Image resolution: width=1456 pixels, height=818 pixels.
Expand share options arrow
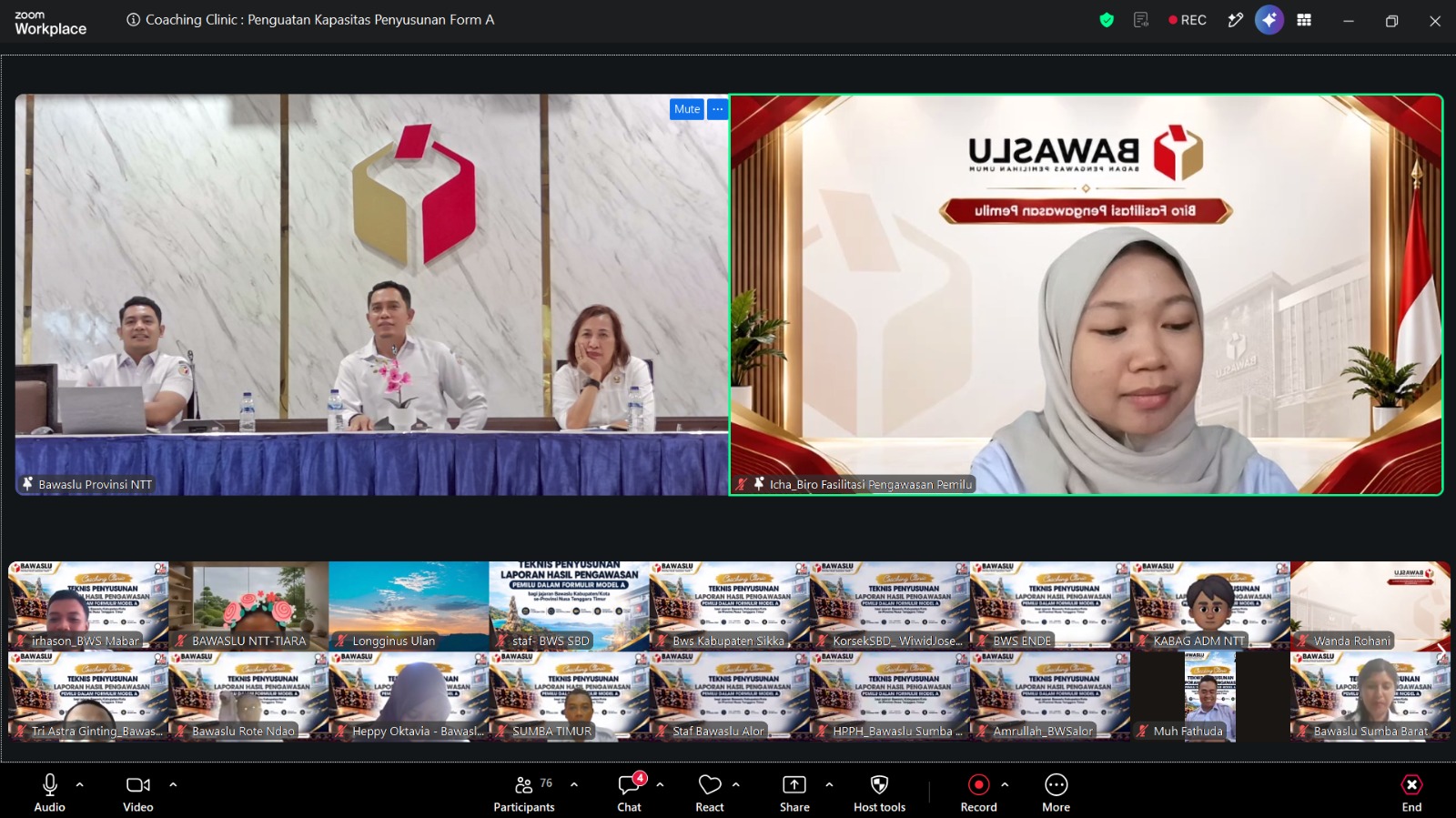pos(829,784)
